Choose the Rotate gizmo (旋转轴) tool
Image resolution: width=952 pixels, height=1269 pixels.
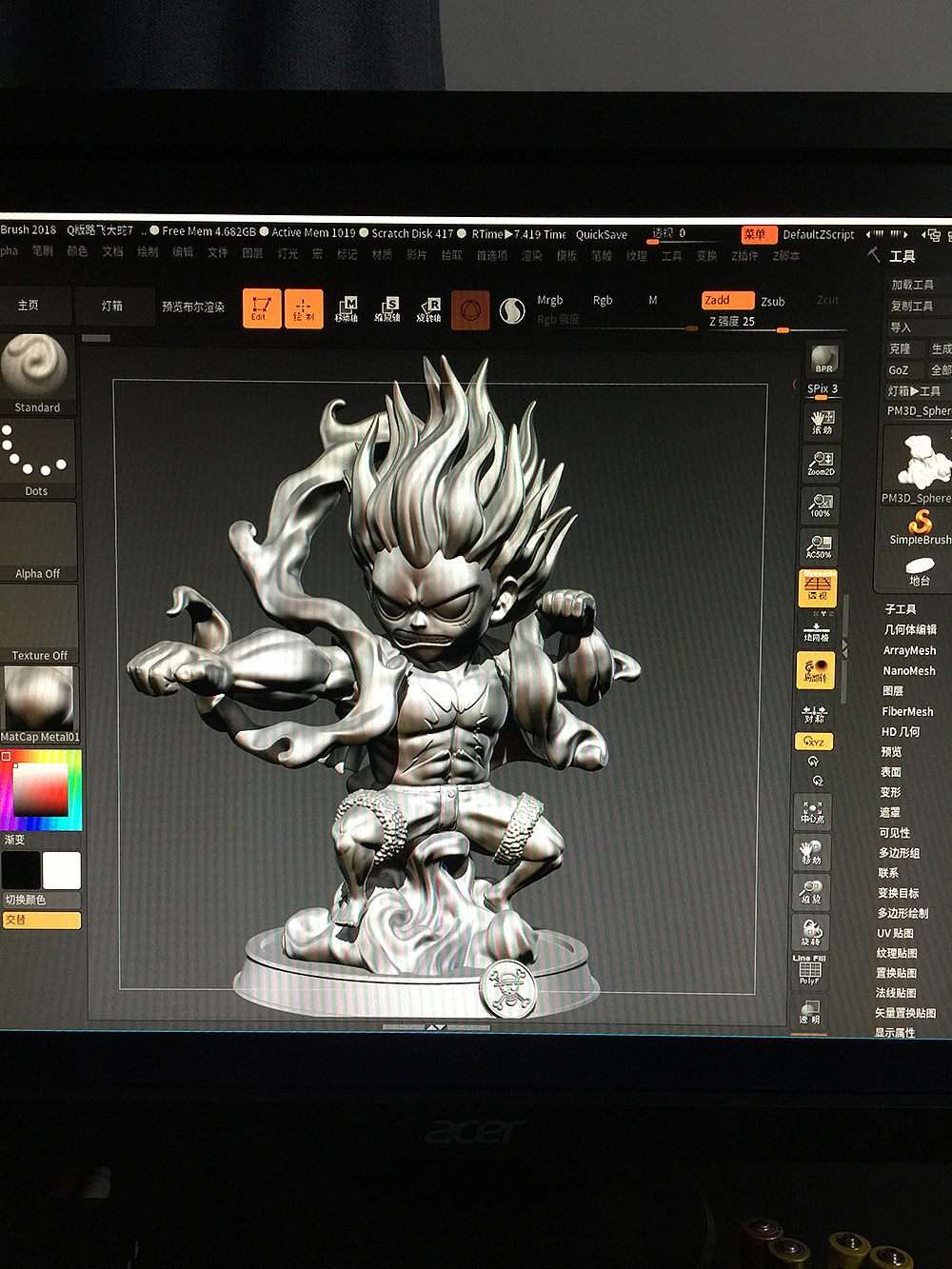(429, 308)
